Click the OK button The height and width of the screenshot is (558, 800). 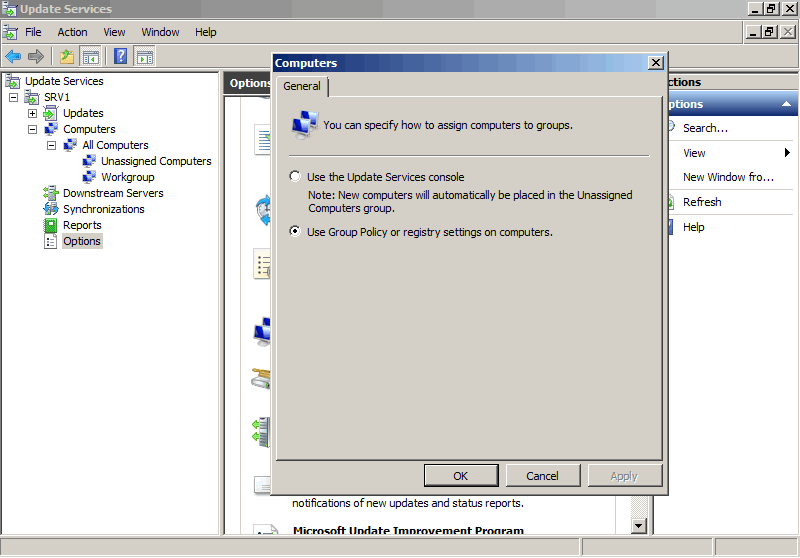coord(461,476)
